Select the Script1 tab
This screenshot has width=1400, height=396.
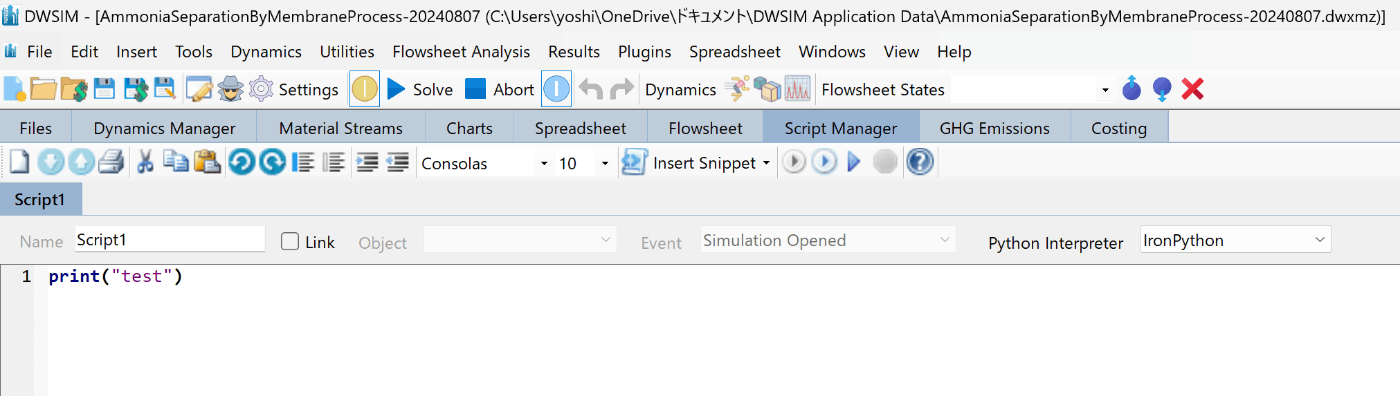point(40,200)
